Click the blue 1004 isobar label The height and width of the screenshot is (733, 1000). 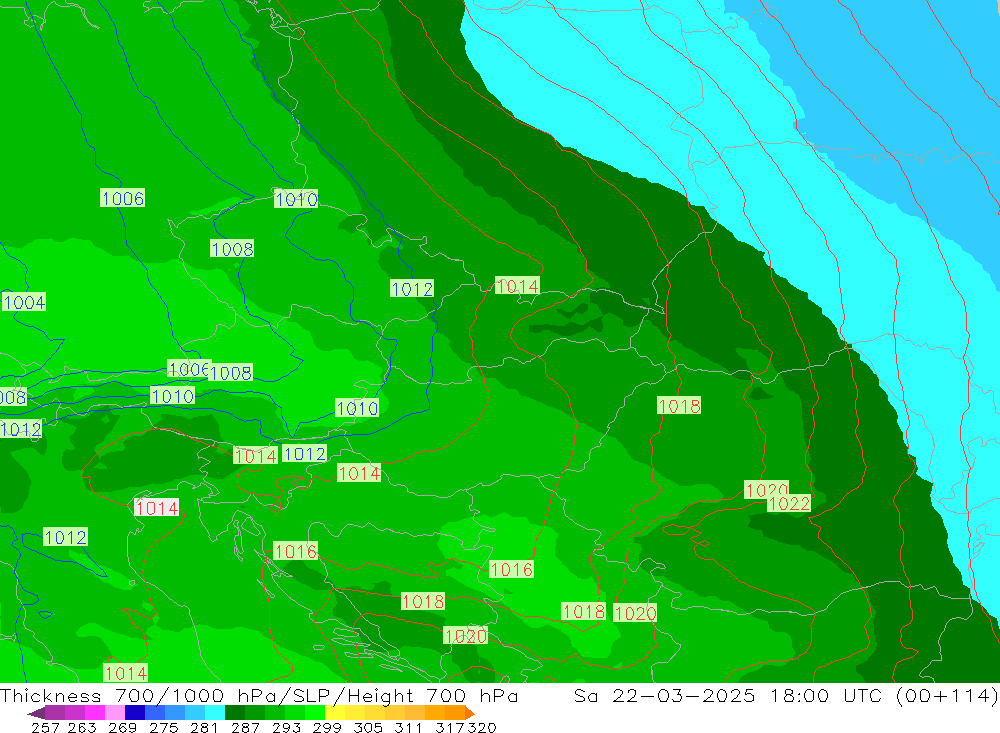point(24,302)
